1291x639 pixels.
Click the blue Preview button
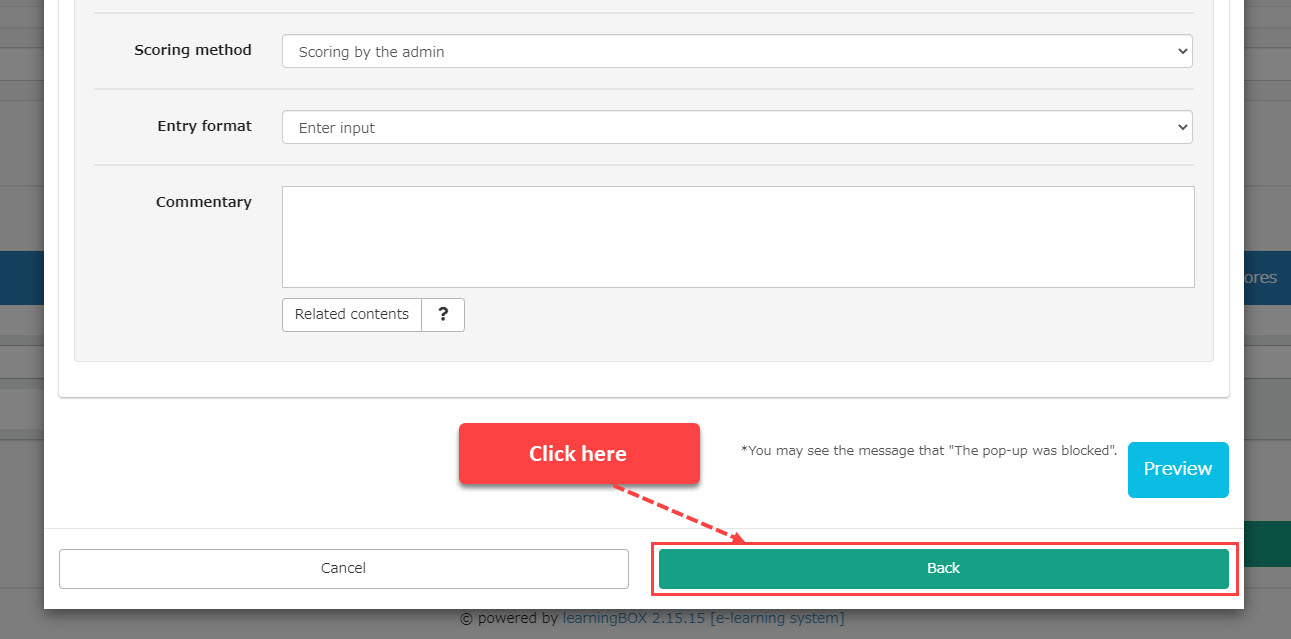[x=1177, y=469]
